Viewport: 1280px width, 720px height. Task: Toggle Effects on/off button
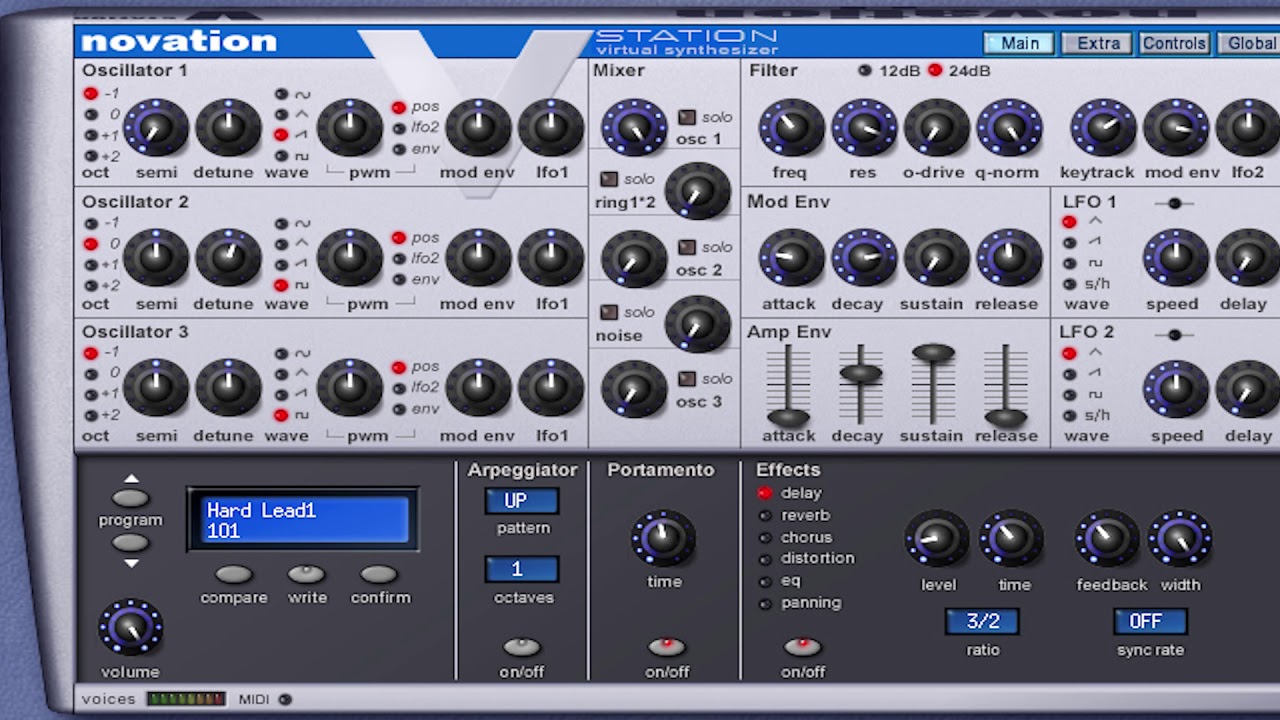[x=802, y=647]
